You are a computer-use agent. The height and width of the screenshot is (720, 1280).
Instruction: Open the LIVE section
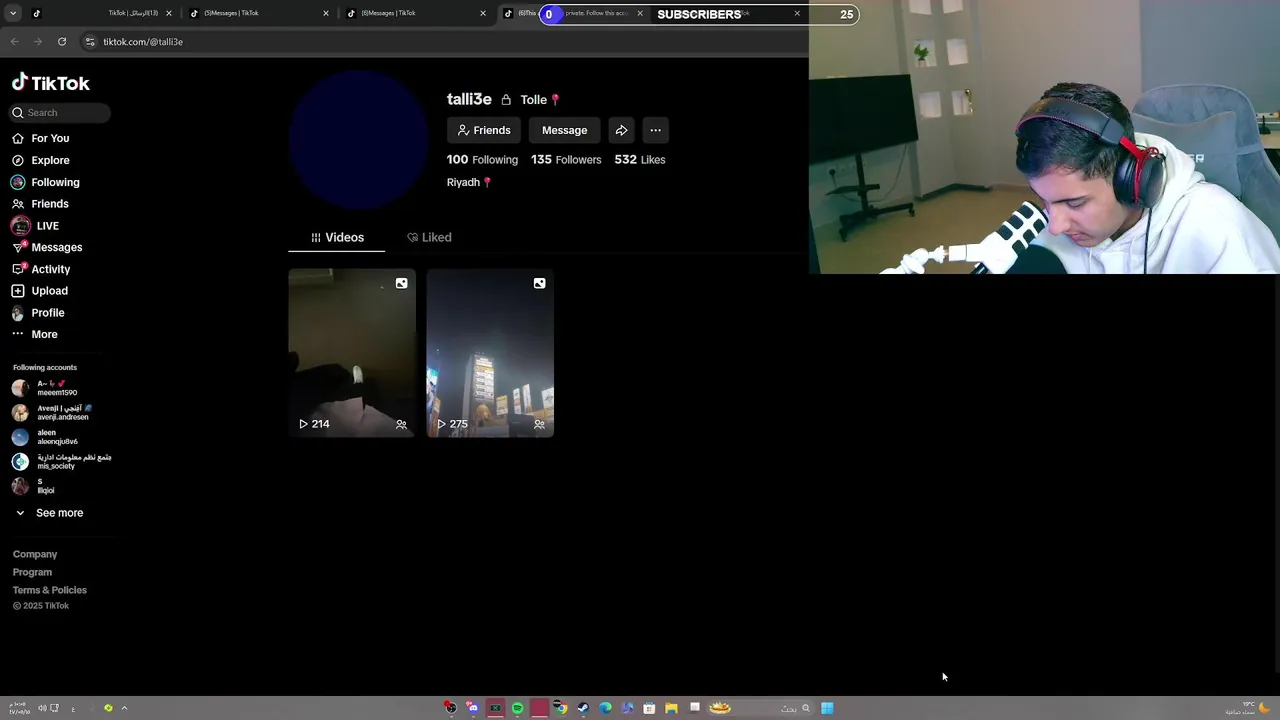point(47,226)
